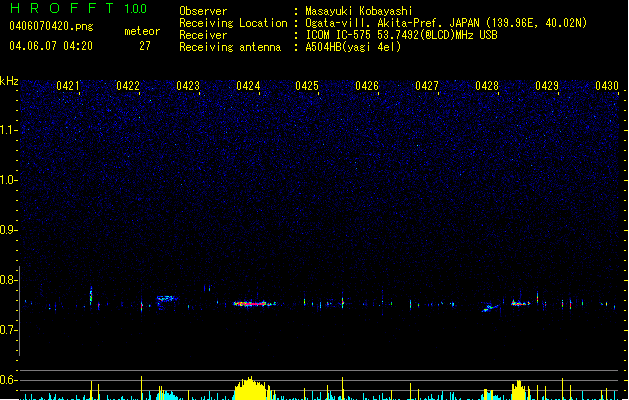
Task: Click the meteor count value 27
Action: [x=145, y=46]
